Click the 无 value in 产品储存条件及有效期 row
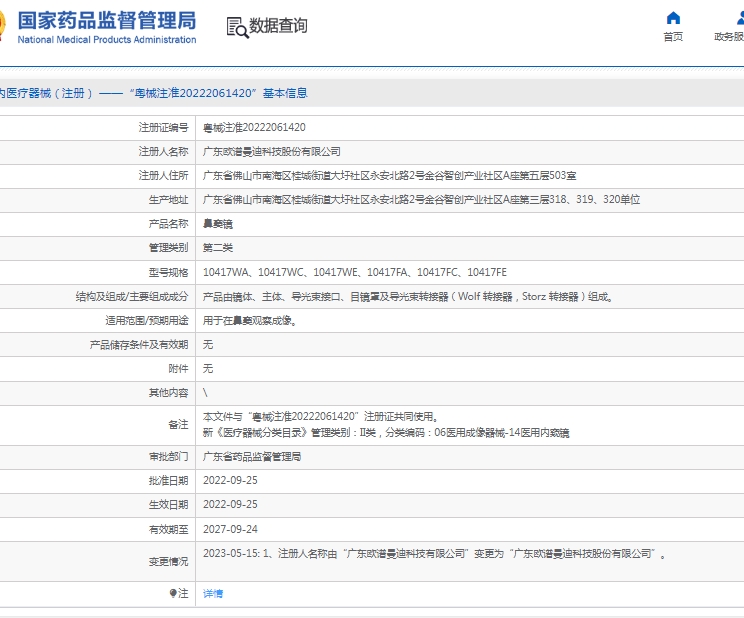 (208, 345)
